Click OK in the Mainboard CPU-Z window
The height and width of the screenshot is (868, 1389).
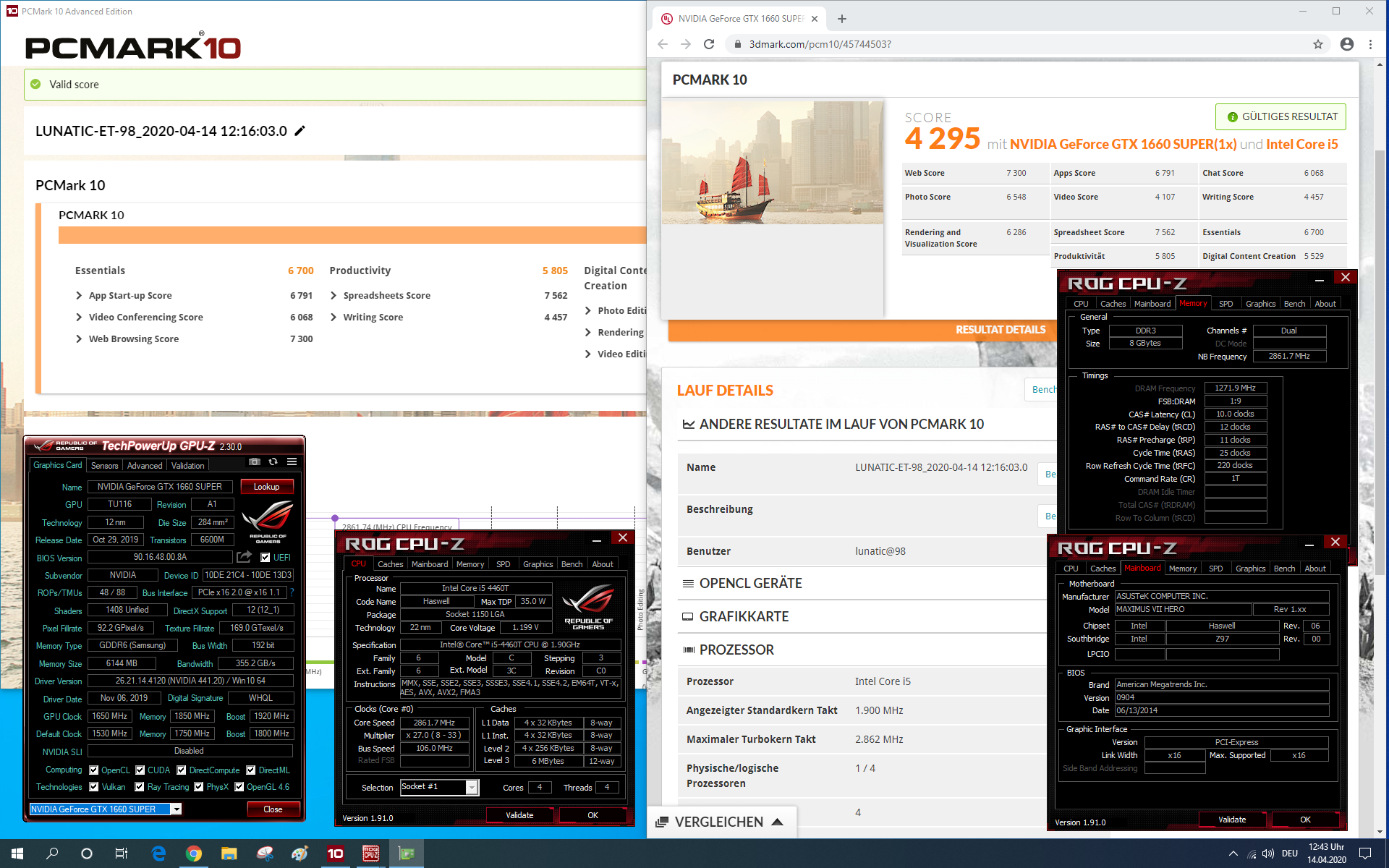pos(1305,820)
